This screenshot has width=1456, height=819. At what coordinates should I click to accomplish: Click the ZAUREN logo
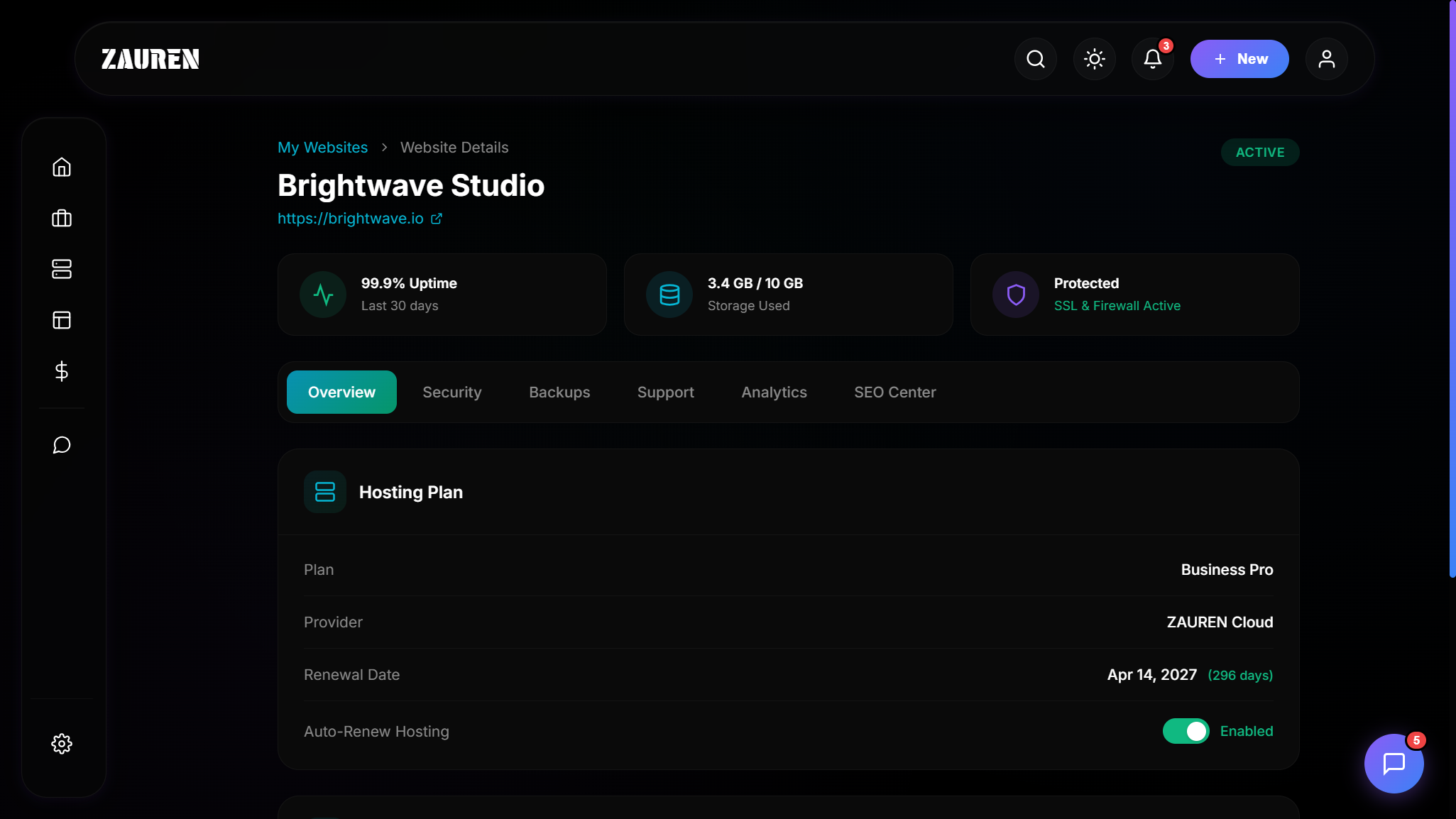pos(150,59)
